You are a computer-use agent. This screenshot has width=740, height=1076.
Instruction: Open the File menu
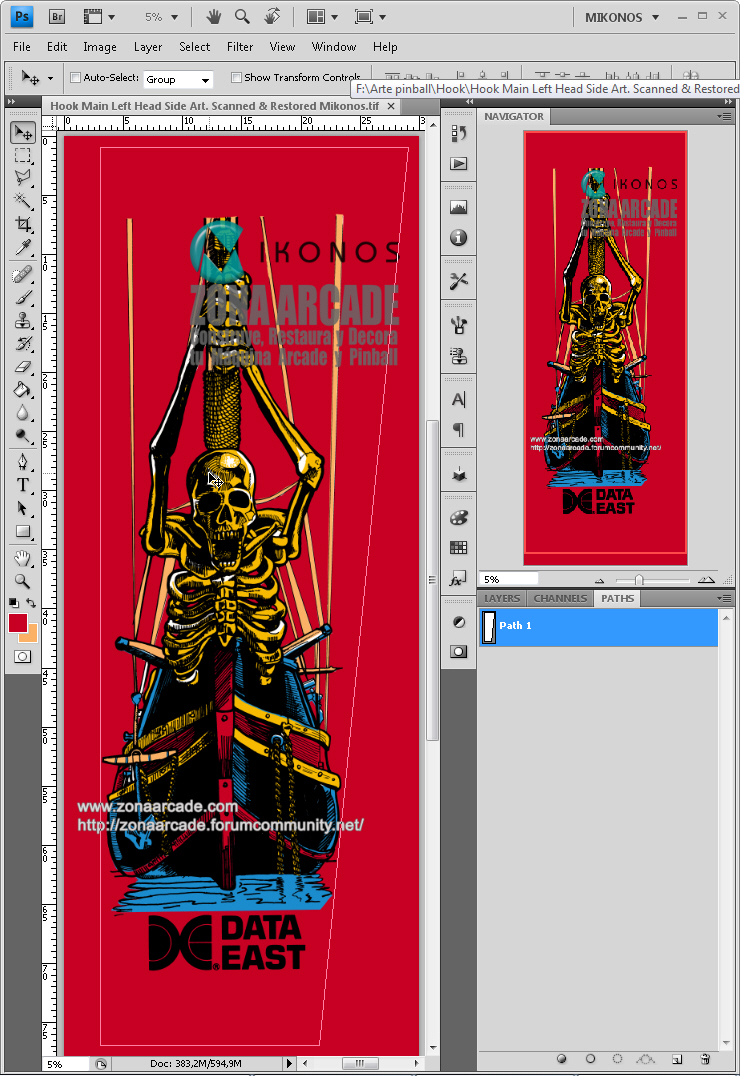pos(22,47)
